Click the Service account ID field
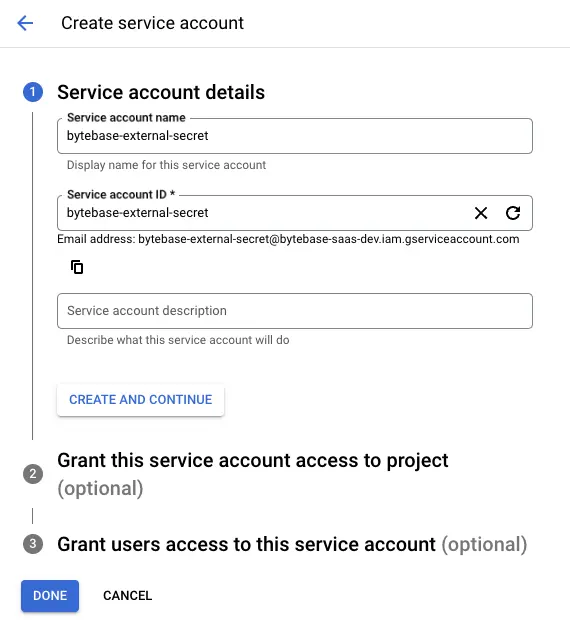 tap(263, 213)
